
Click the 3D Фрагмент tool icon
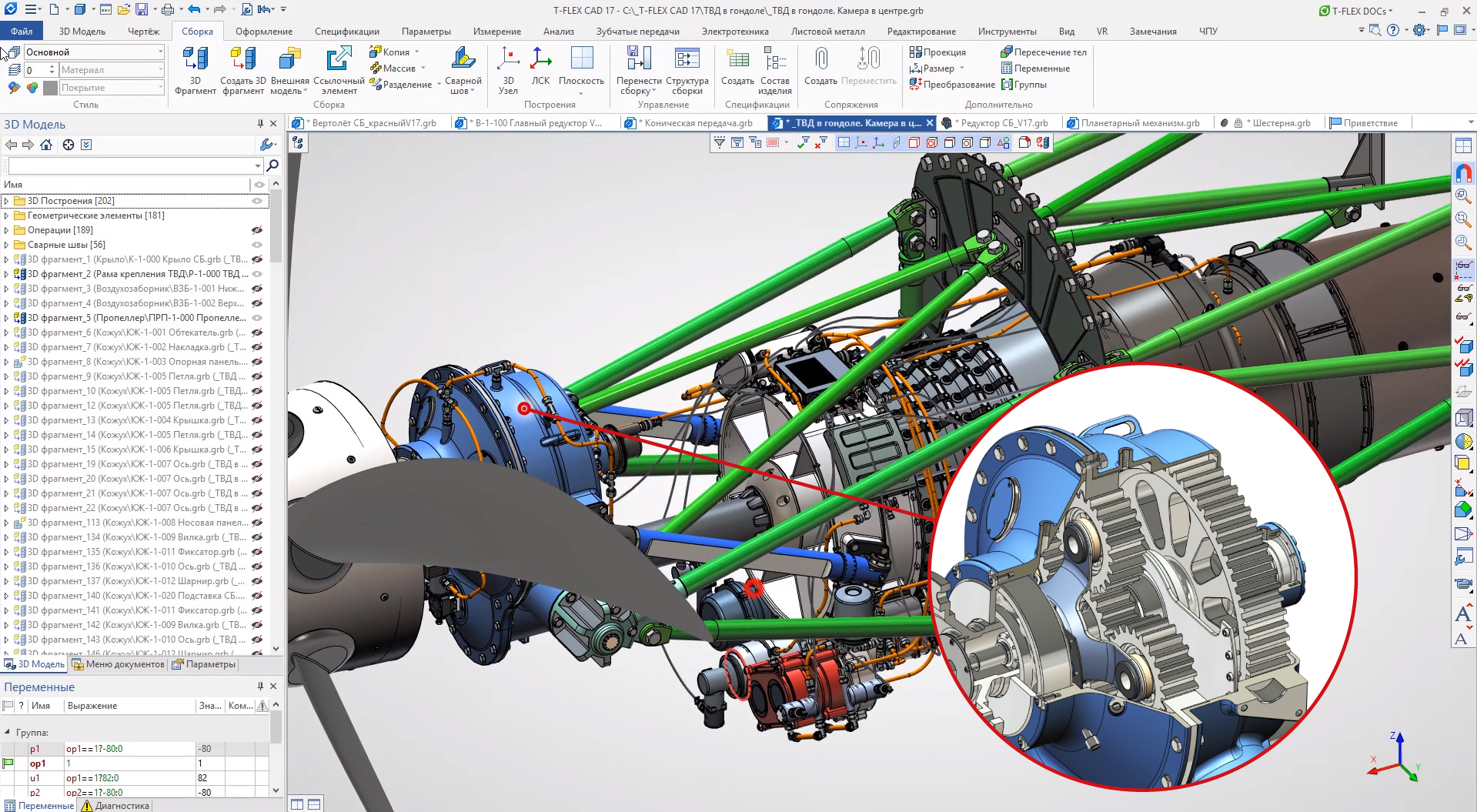[195, 60]
